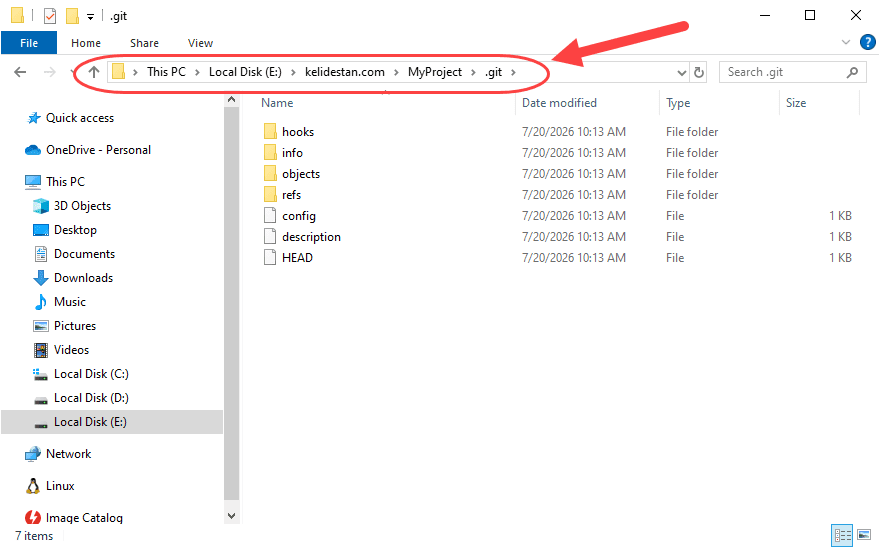Switch to the Home ribbon tab
Image resolution: width=880 pixels, height=548 pixels.
tap(86, 43)
